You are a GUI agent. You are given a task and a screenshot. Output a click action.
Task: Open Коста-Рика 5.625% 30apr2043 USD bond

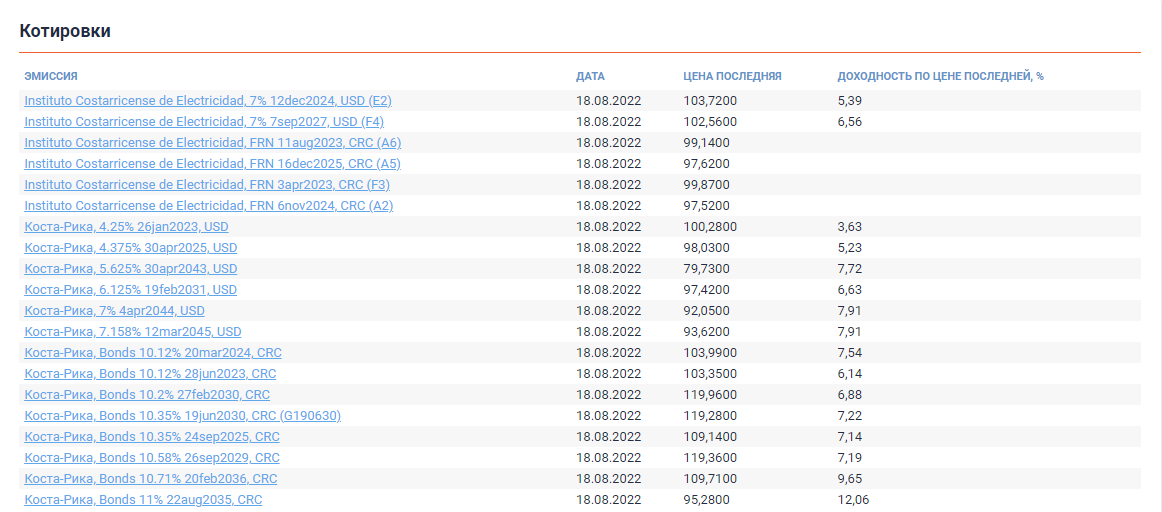pos(130,269)
